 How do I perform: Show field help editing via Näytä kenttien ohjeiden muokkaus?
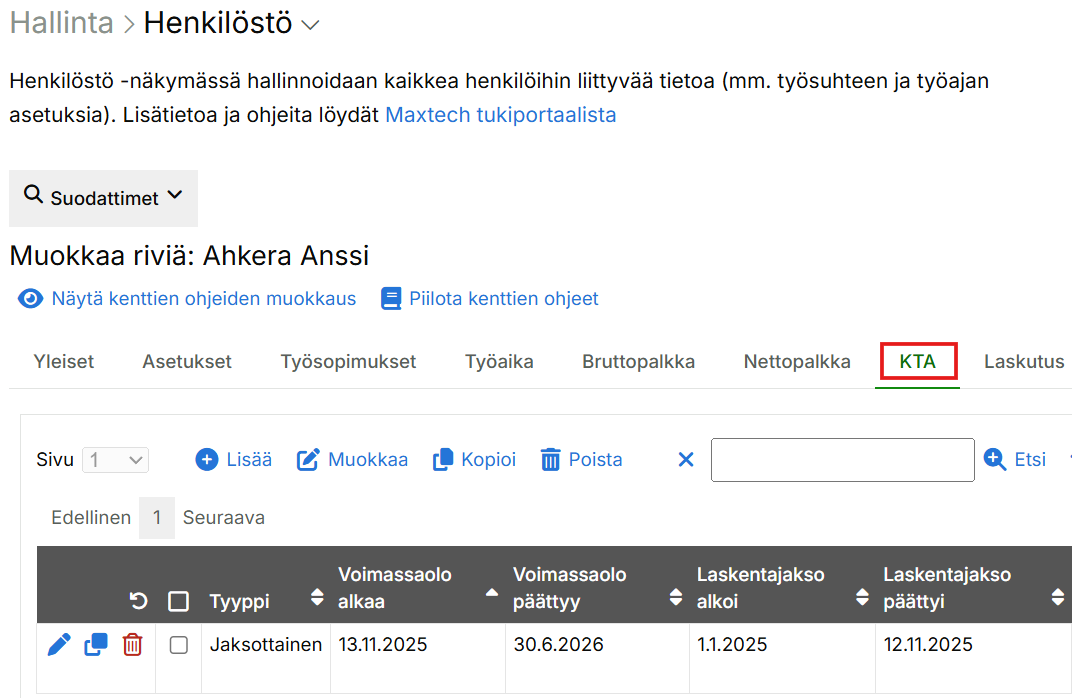click(x=188, y=299)
